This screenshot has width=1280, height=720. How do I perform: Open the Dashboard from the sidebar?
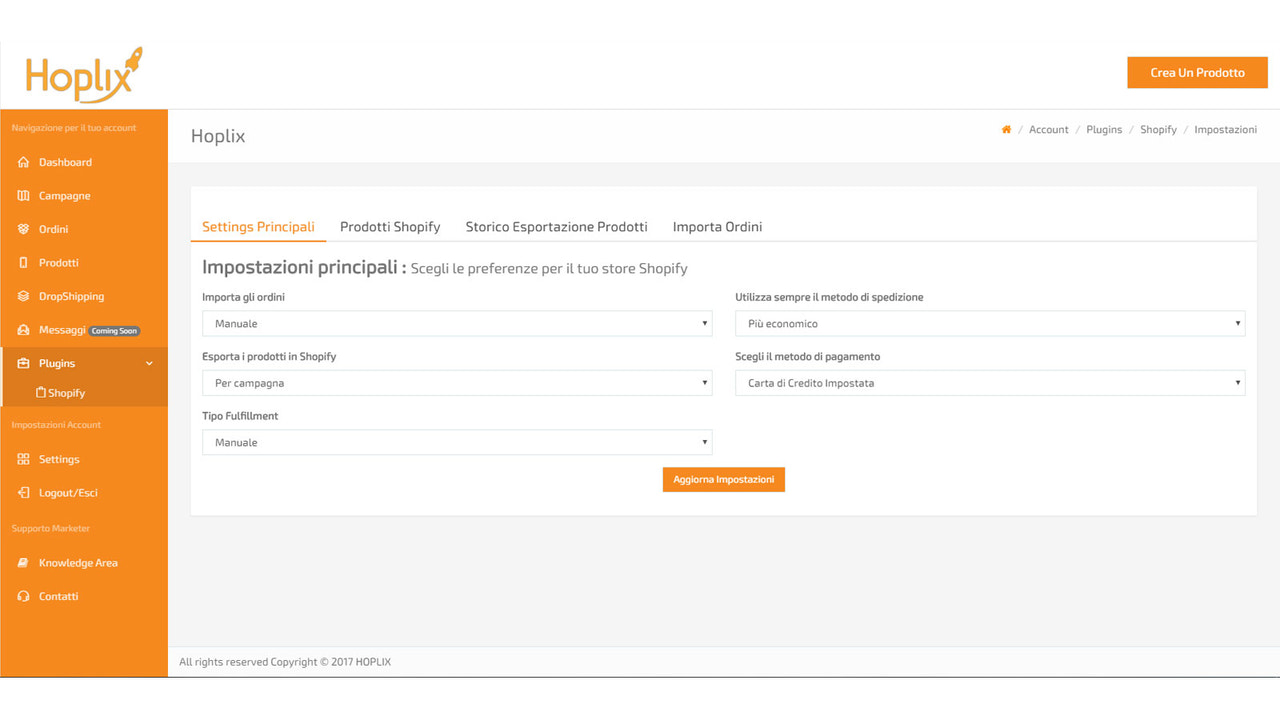(66, 162)
